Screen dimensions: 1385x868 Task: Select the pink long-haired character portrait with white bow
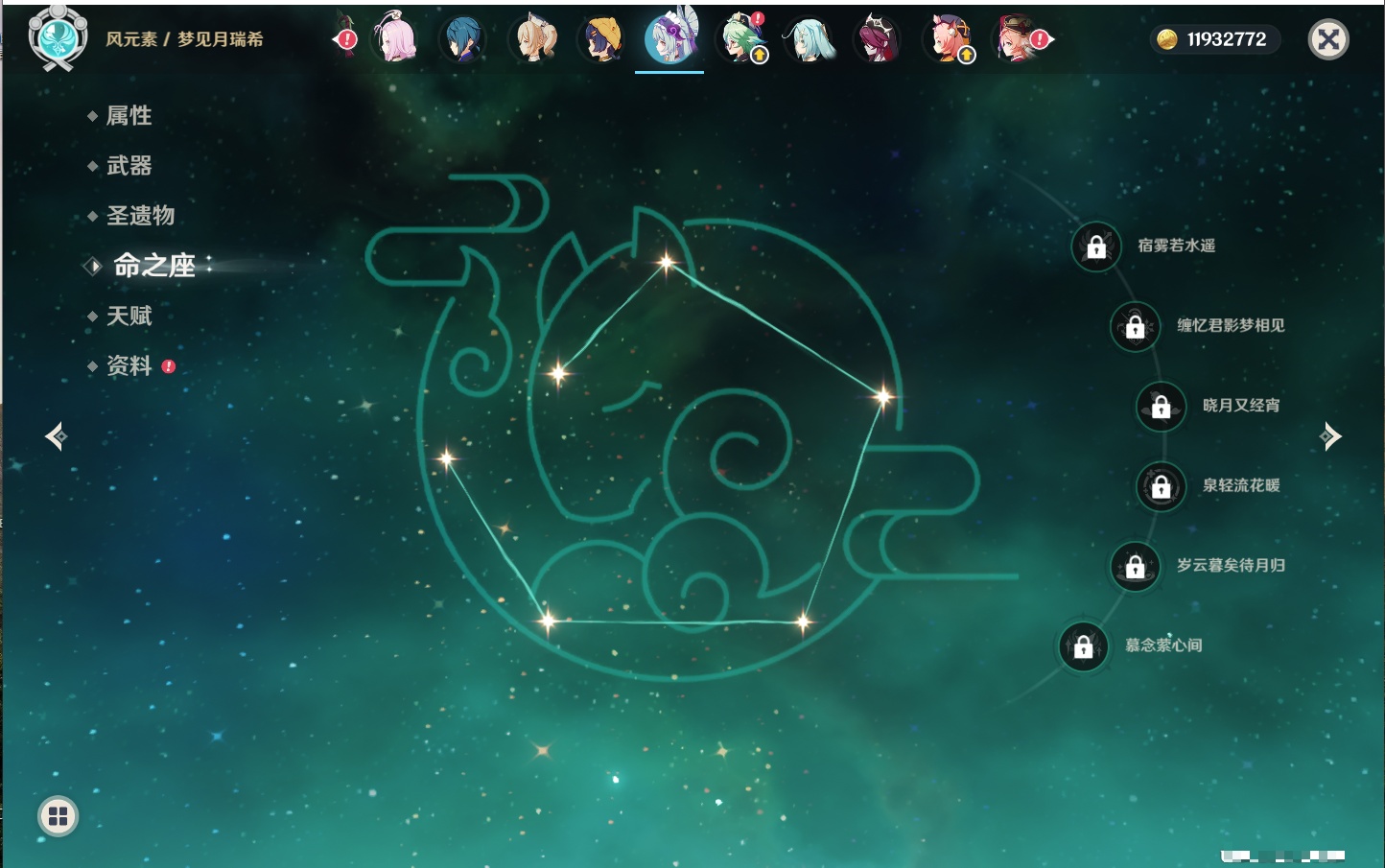click(x=394, y=39)
